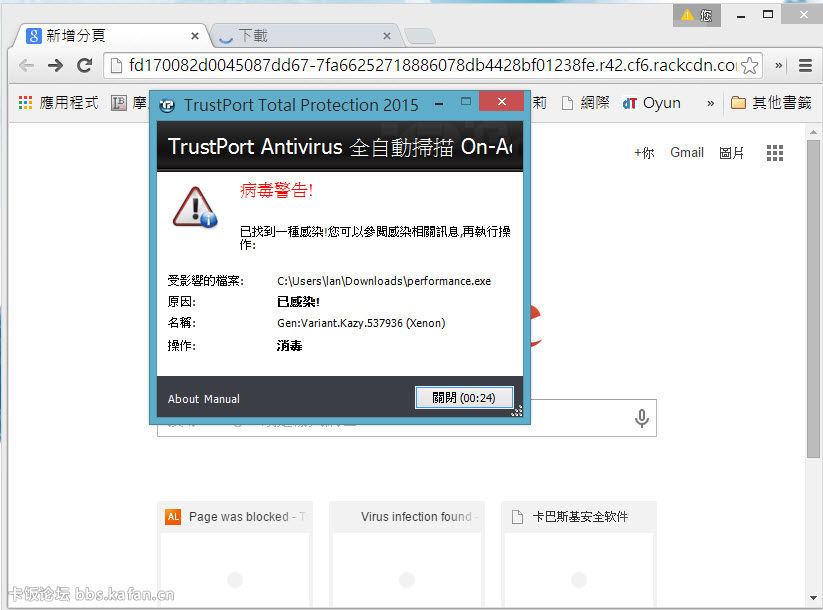Open the Virus infection found thumbnail

pyautogui.click(x=407, y=555)
